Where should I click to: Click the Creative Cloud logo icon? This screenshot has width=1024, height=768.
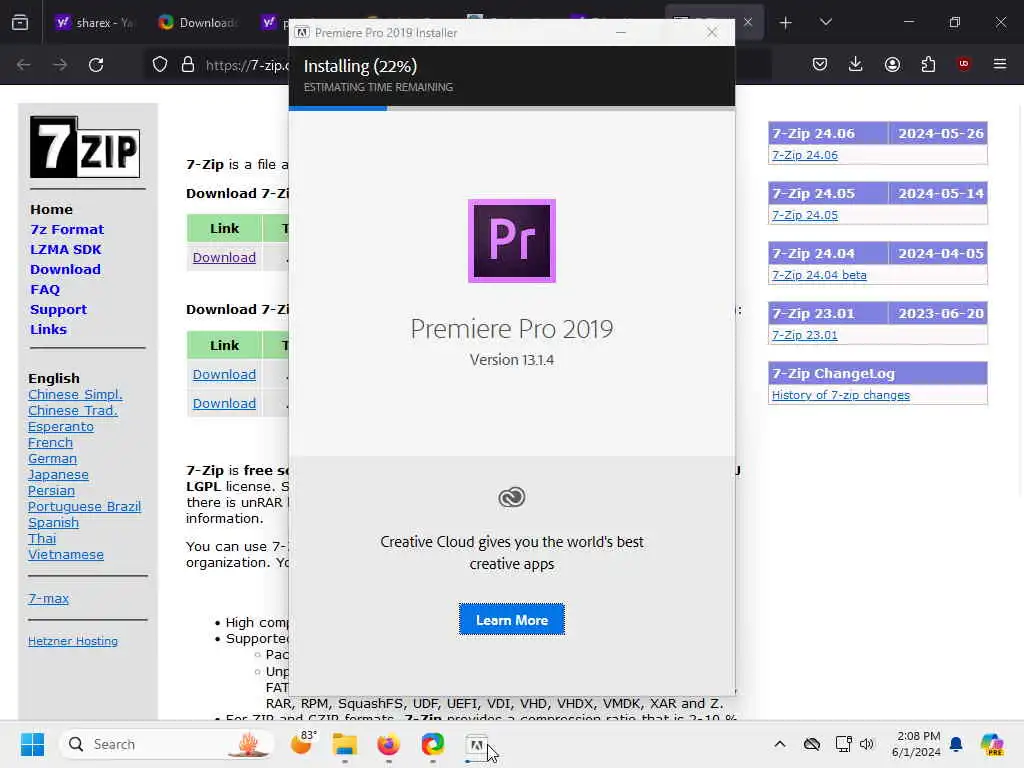pos(511,498)
